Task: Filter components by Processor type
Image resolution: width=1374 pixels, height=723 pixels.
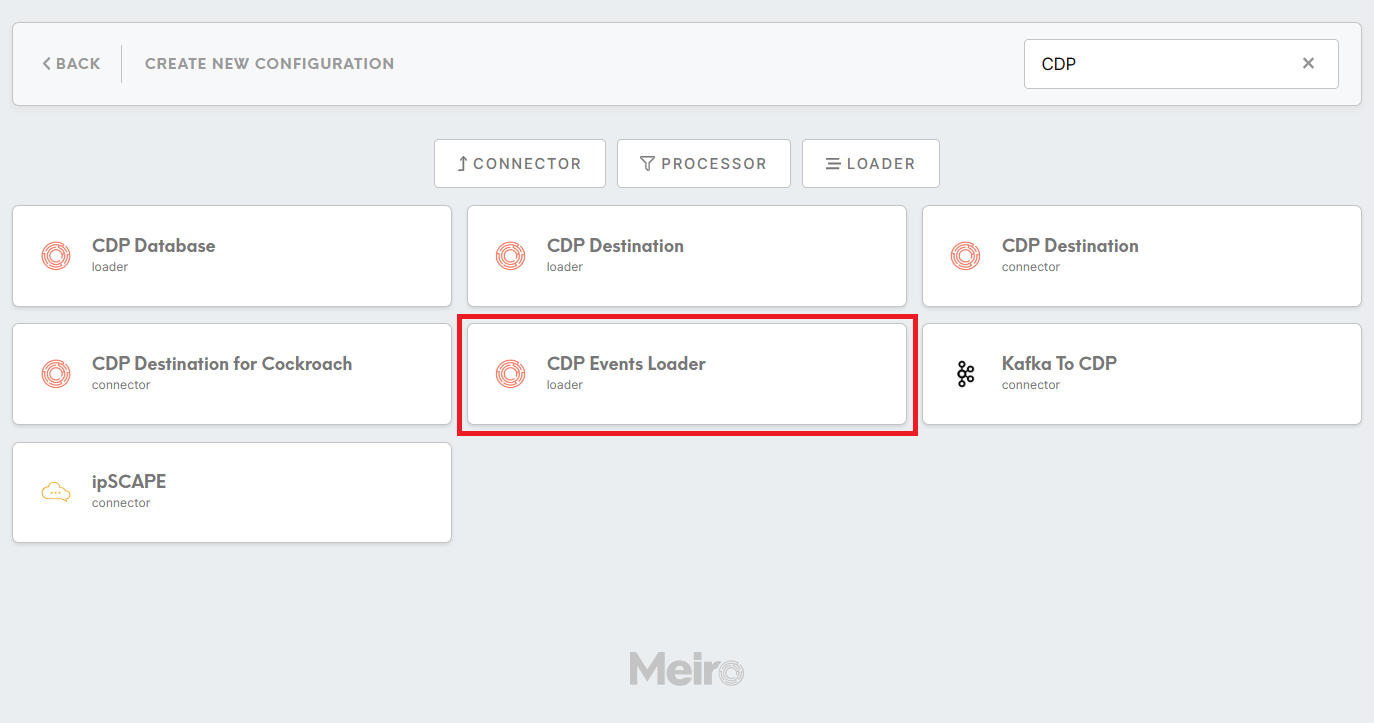Action: click(704, 163)
